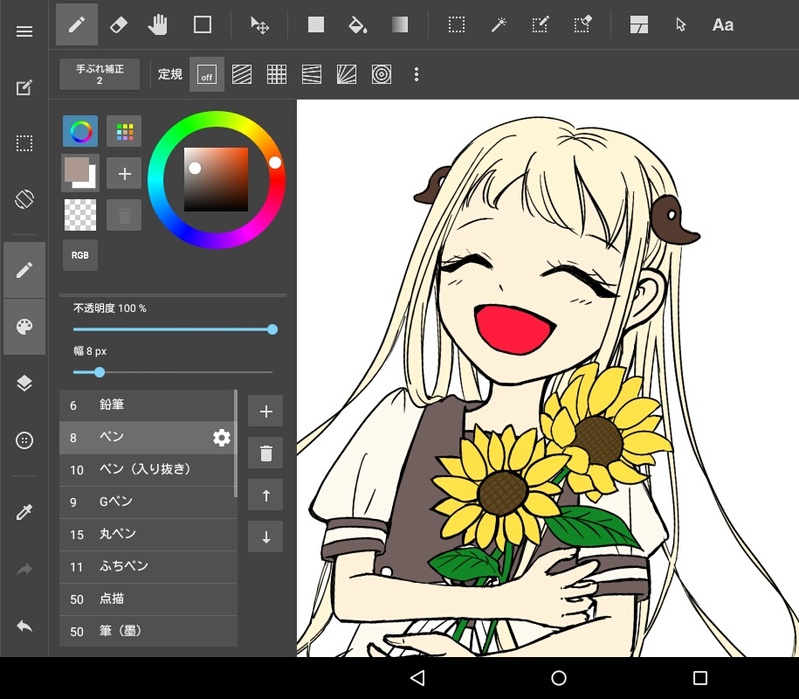Open the ruler more options menu
This screenshot has width=799, height=699.
[x=417, y=74]
